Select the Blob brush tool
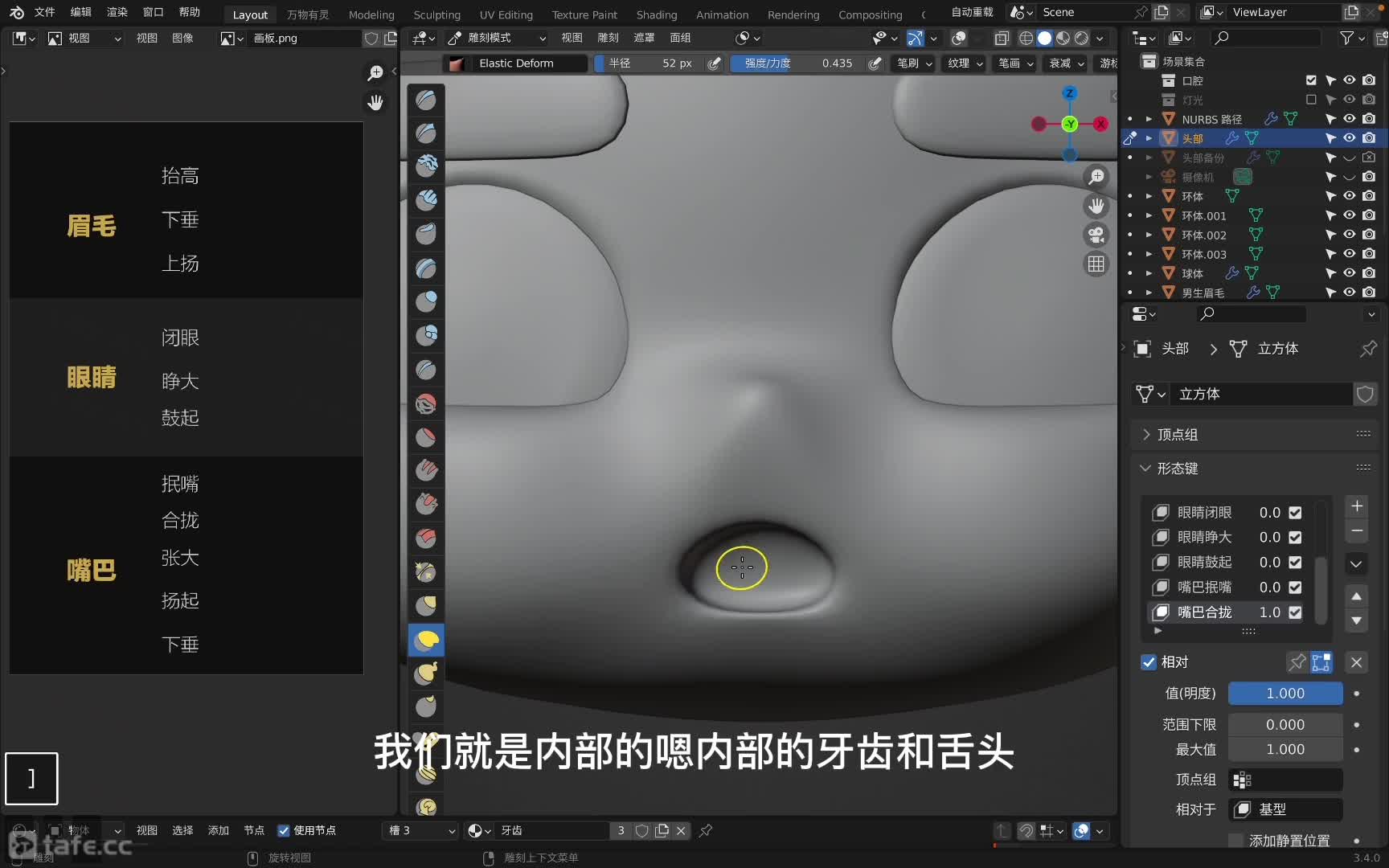Image resolution: width=1389 pixels, height=868 pixels. [426, 335]
